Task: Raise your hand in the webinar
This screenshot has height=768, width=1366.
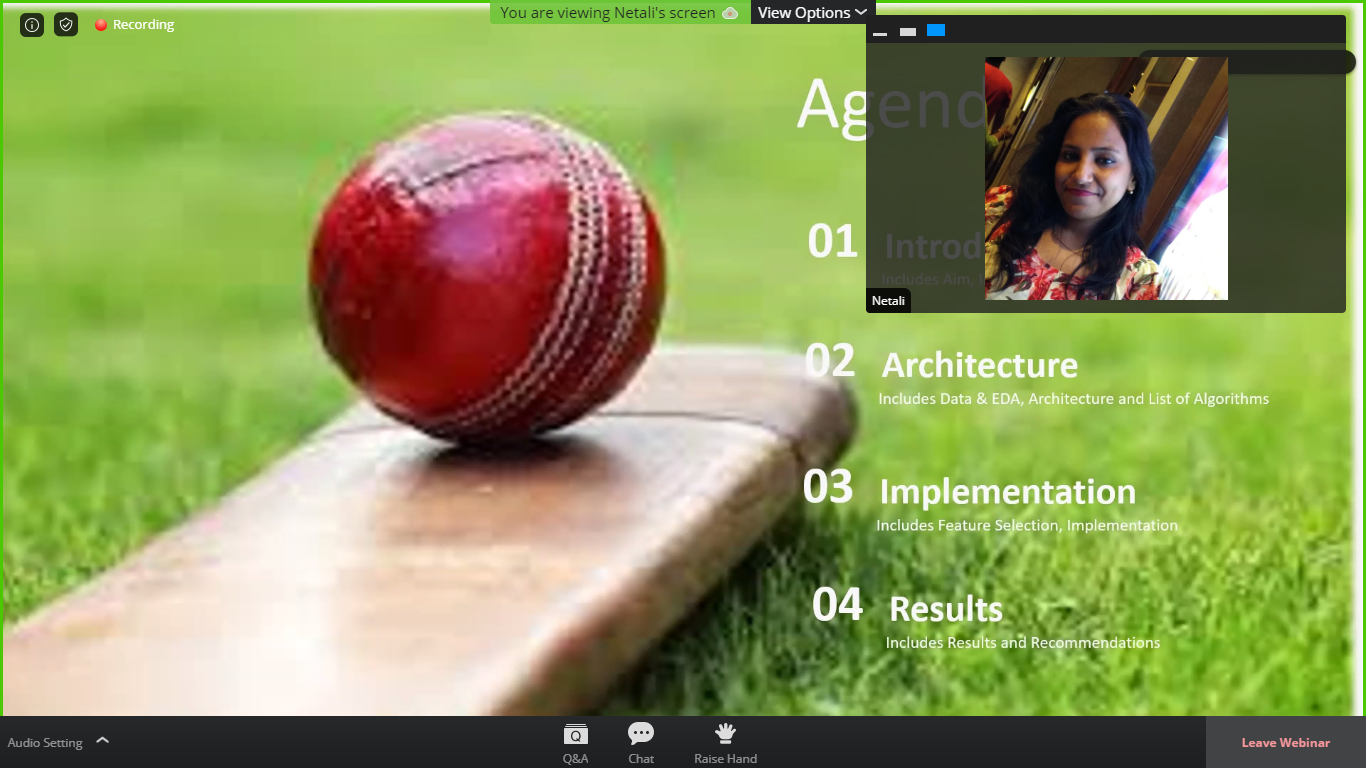Action: pos(725,743)
